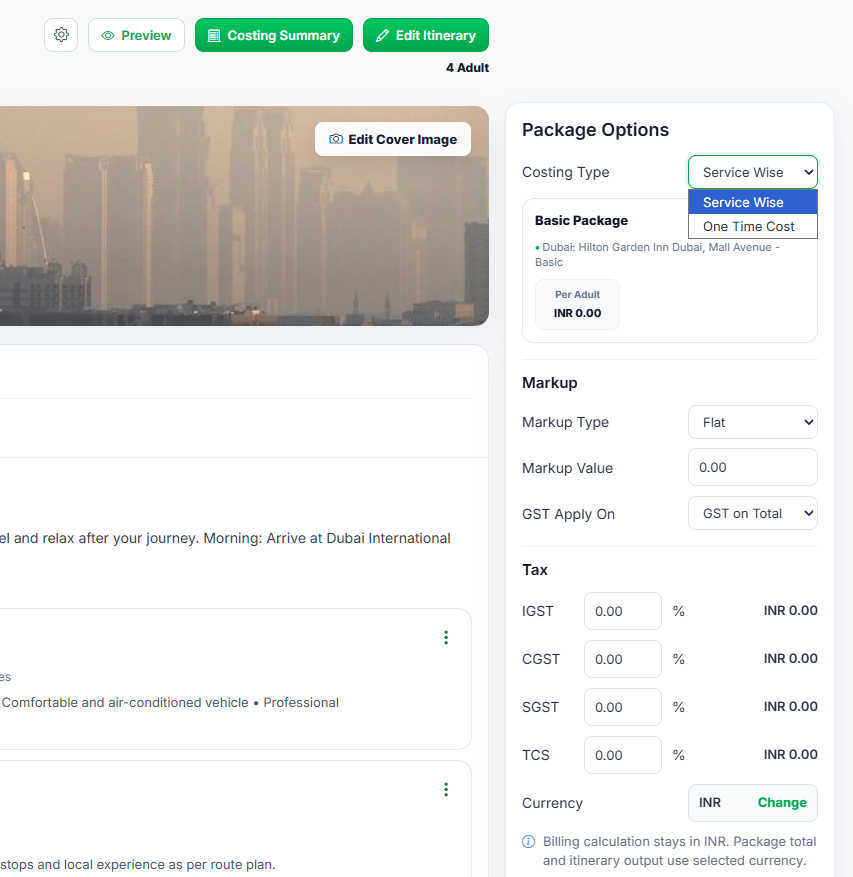Choose One Time Cost option
853x877 pixels.
(x=753, y=226)
